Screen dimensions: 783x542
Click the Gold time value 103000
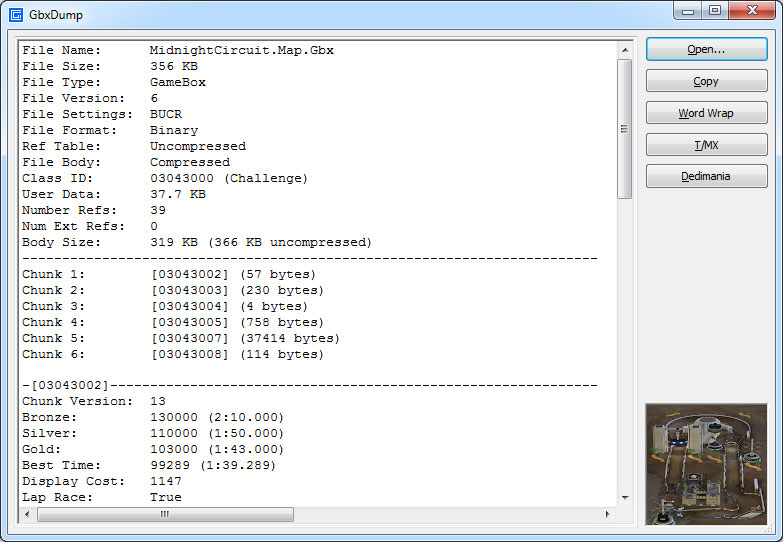tap(174, 449)
